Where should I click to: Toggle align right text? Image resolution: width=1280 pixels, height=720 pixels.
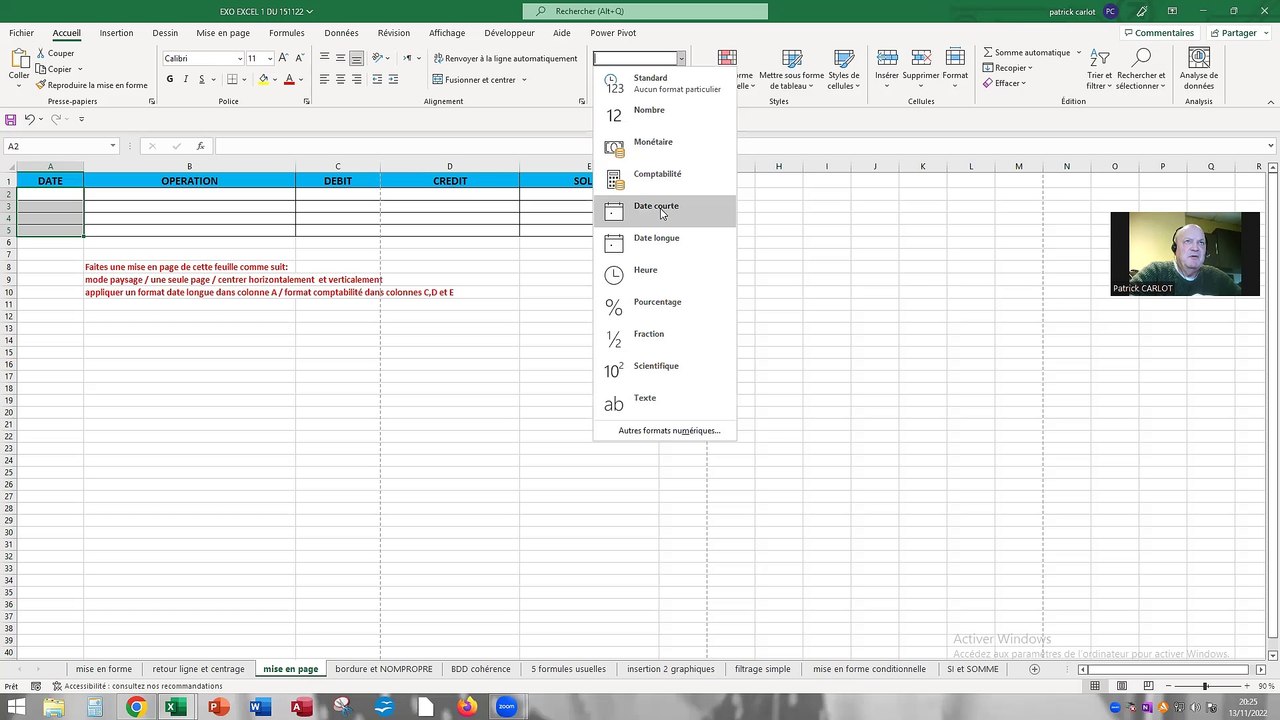(x=356, y=79)
